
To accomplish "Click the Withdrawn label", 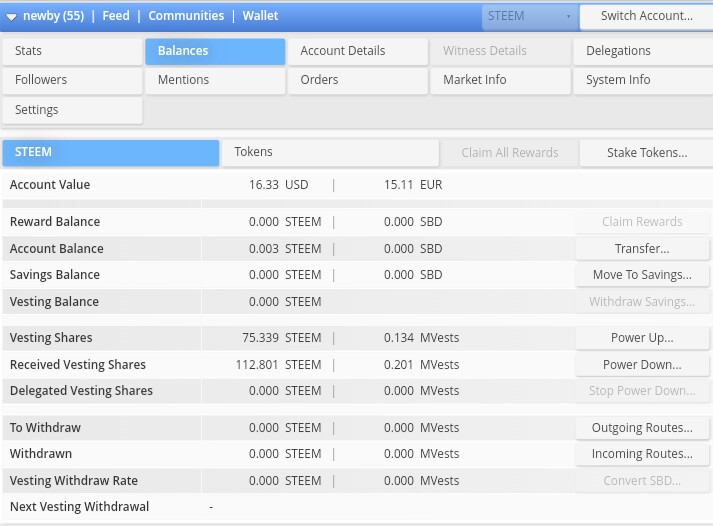I will [41, 454].
